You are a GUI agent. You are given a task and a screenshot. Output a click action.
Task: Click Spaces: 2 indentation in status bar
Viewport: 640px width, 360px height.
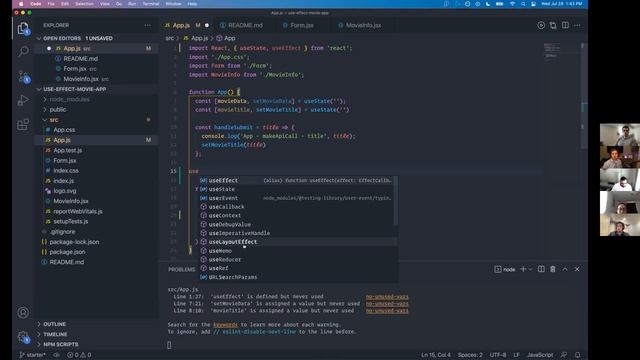470,355
